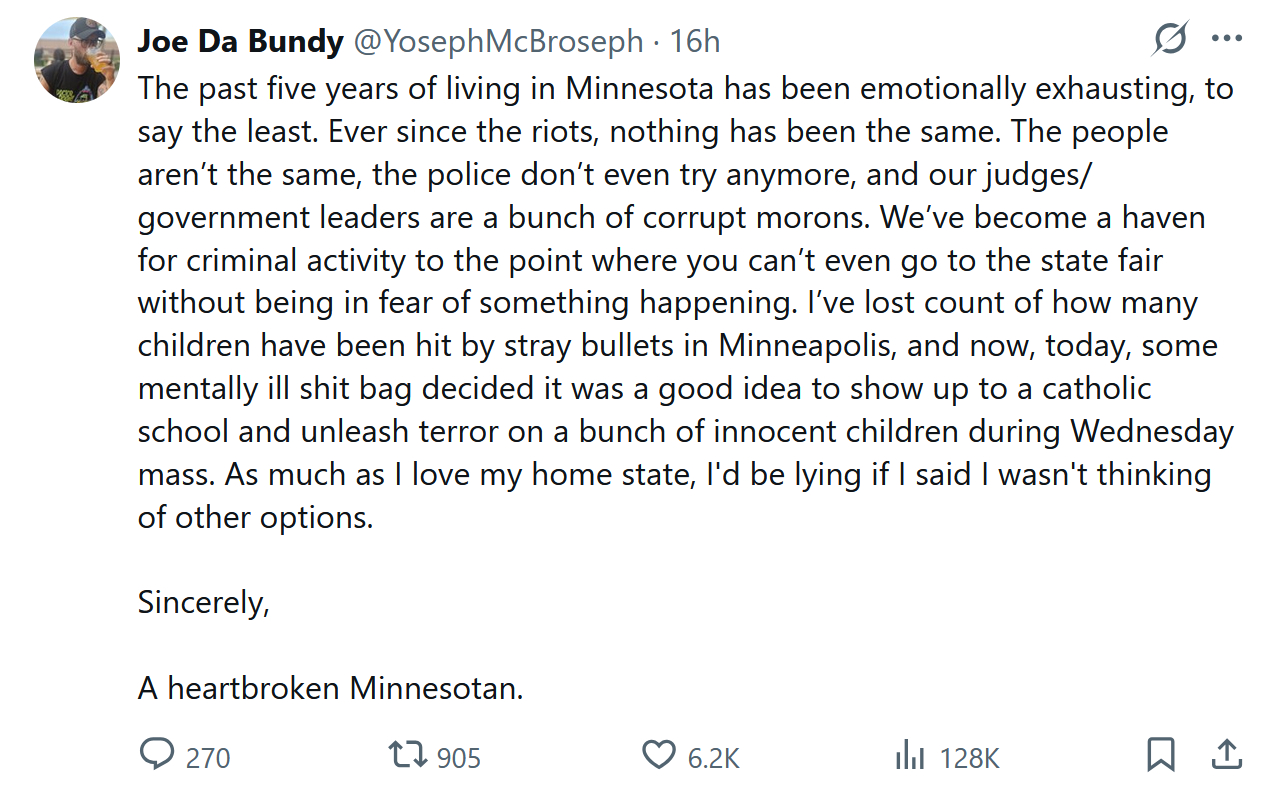Click the reply speech bubble icon
The height and width of the screenshot is (792, 1275).
coord(156,755)
